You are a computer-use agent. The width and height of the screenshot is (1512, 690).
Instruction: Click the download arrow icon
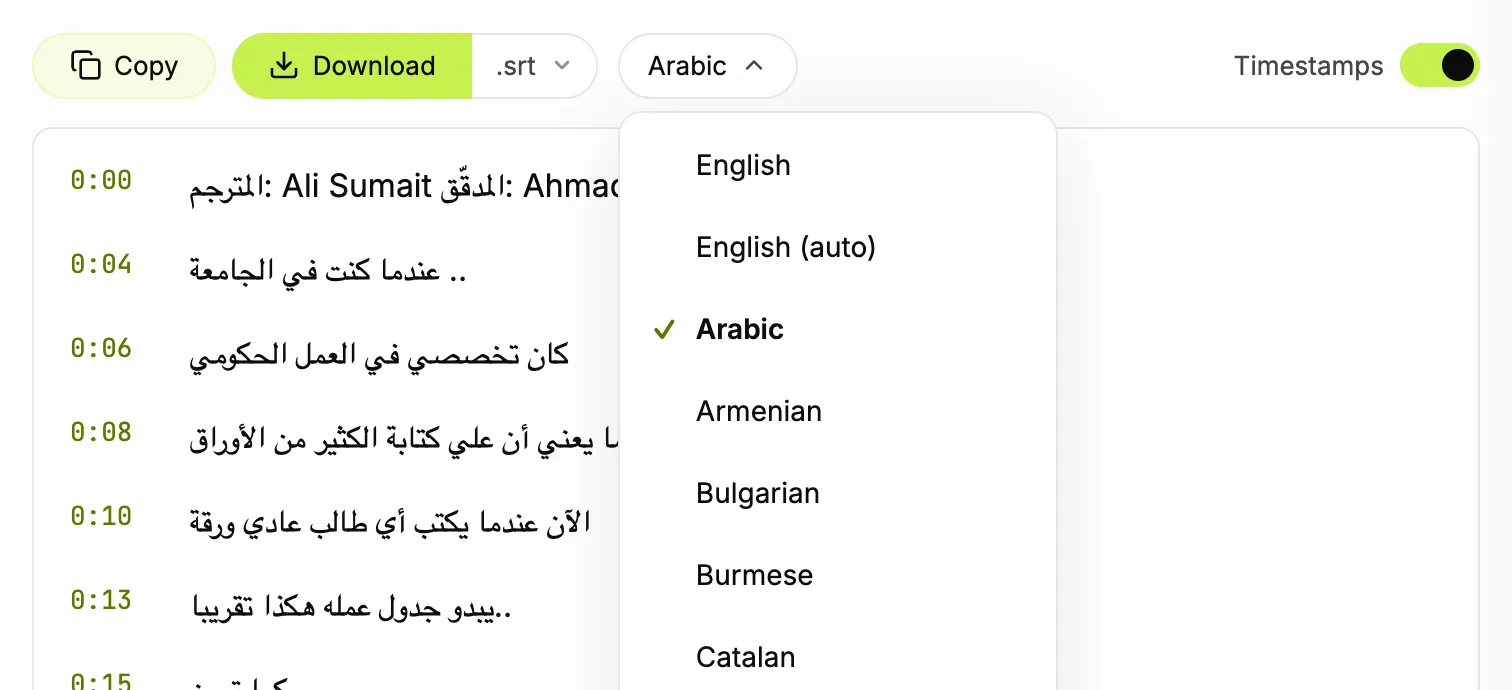(x=285, y=66)
